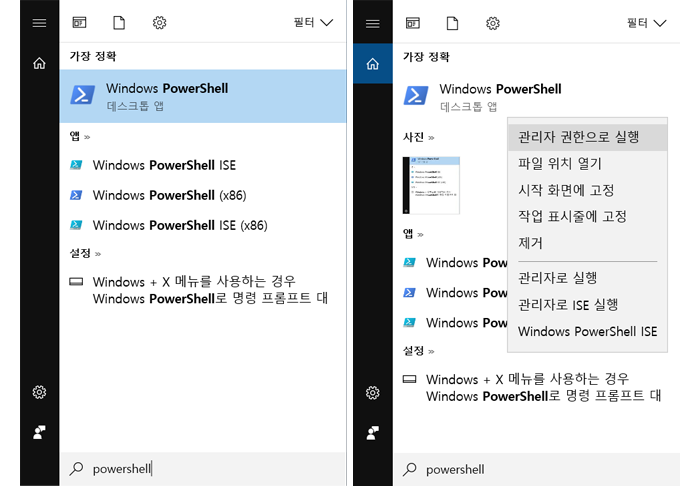The width and height of the screenshot is (700, 486).
Task: Click icon beside Windows PowerShell ISE entry
Action: pyautogui.click(x=76, y=165)
